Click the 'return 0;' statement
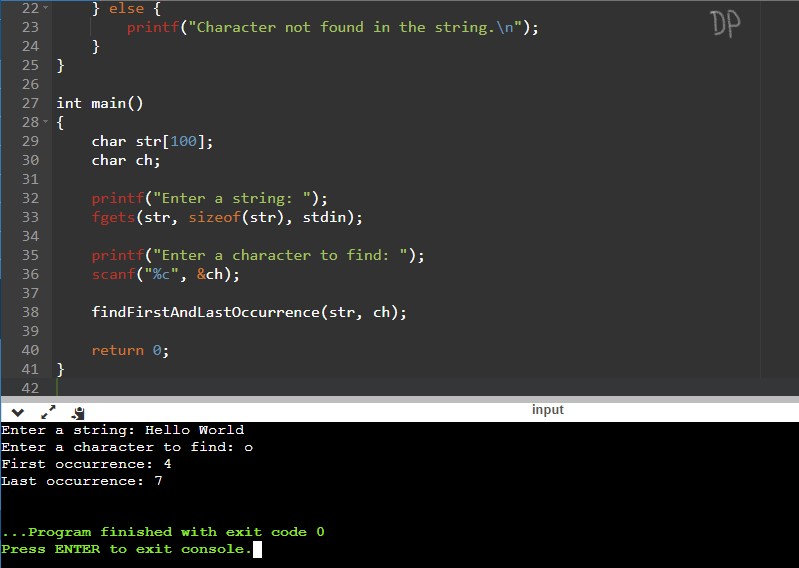This screenshot has height=568, width=799. [130, 350]
